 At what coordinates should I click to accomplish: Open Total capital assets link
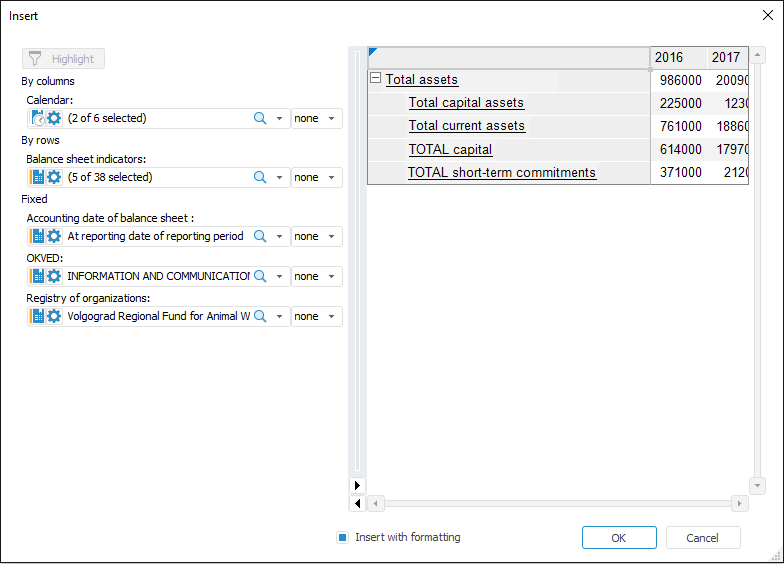click(x=466, y=103)
